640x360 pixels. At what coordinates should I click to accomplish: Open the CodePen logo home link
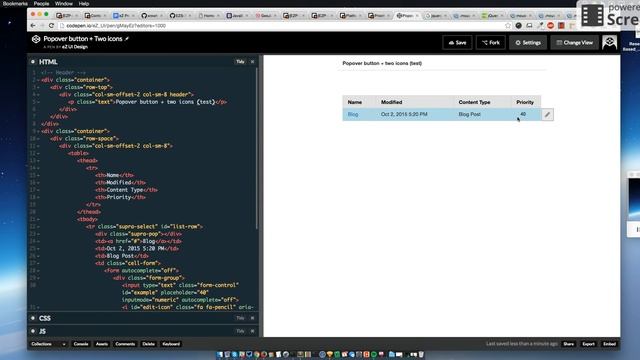point(36,39)
